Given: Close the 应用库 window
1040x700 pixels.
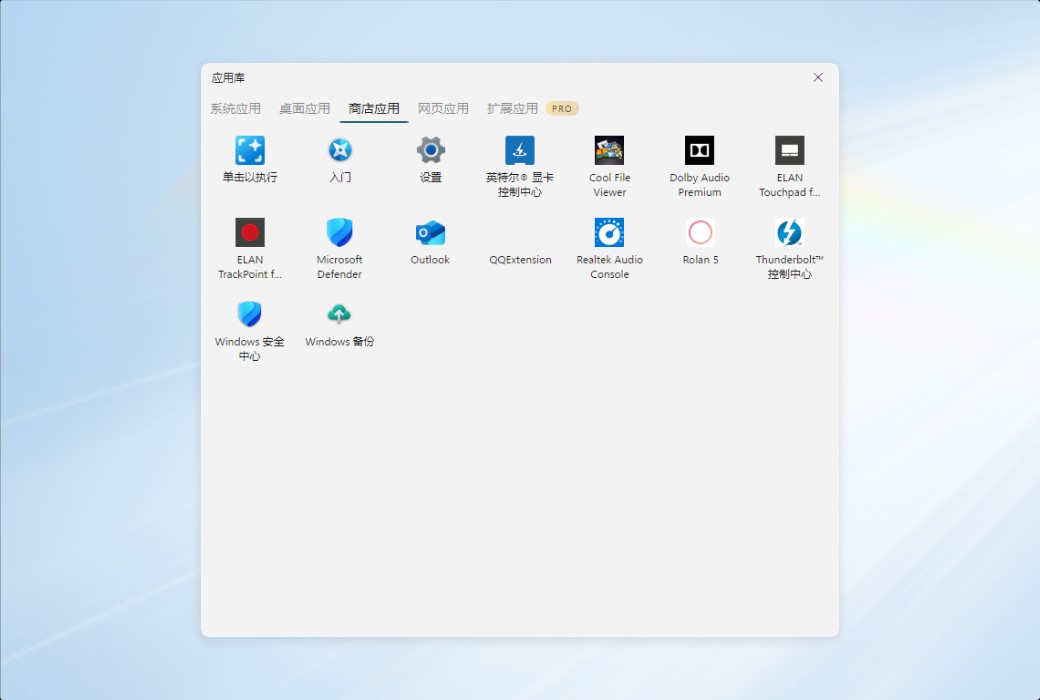Looking at the screenshot, I should point(818,78).
